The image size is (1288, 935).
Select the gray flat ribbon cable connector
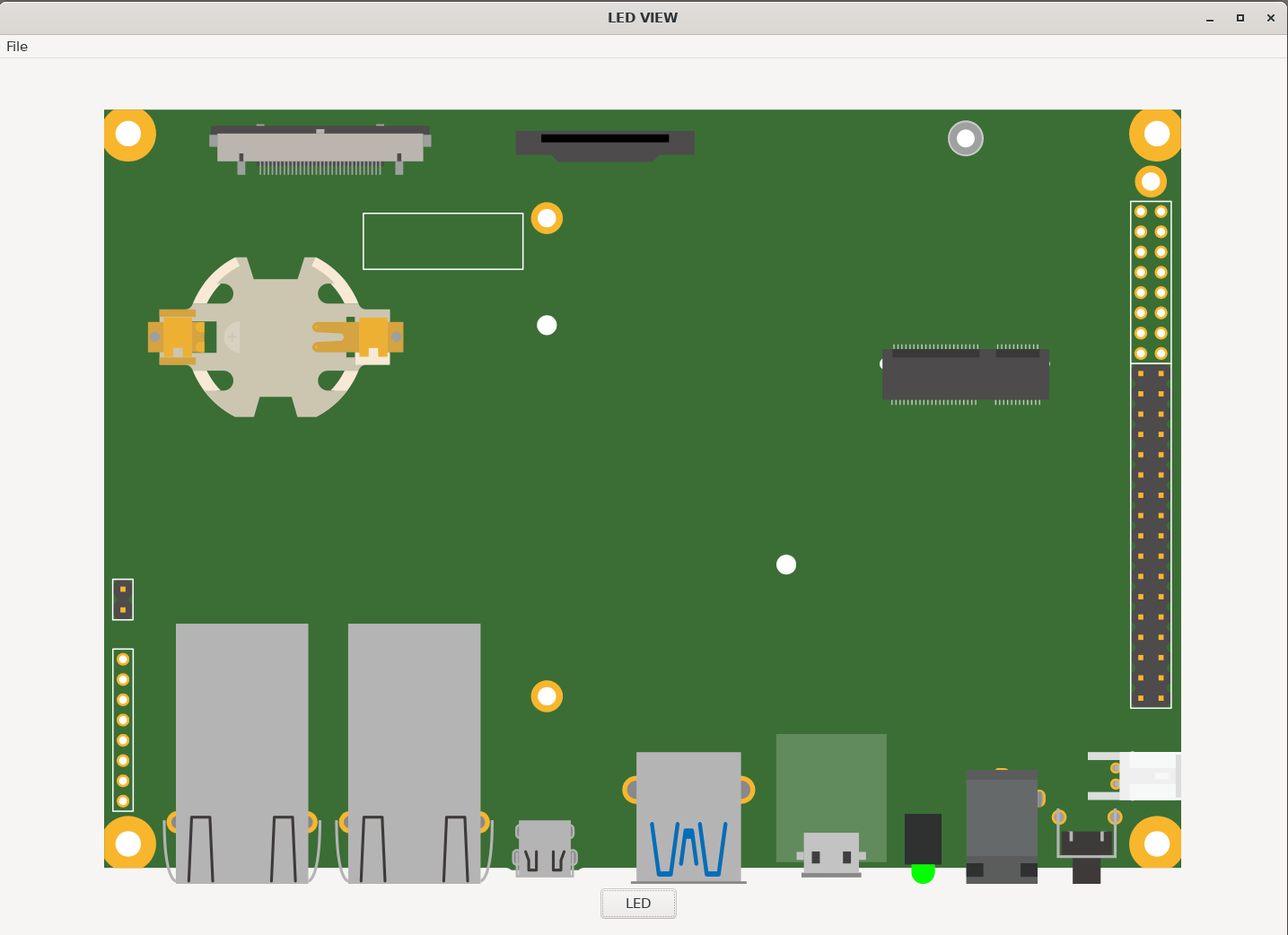pos(320,147)
